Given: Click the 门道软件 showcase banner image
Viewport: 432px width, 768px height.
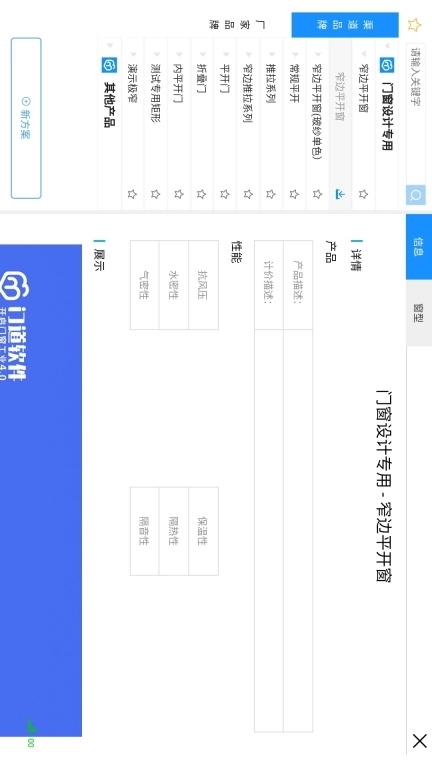Looking at the screenshot, I should (41, 490).
